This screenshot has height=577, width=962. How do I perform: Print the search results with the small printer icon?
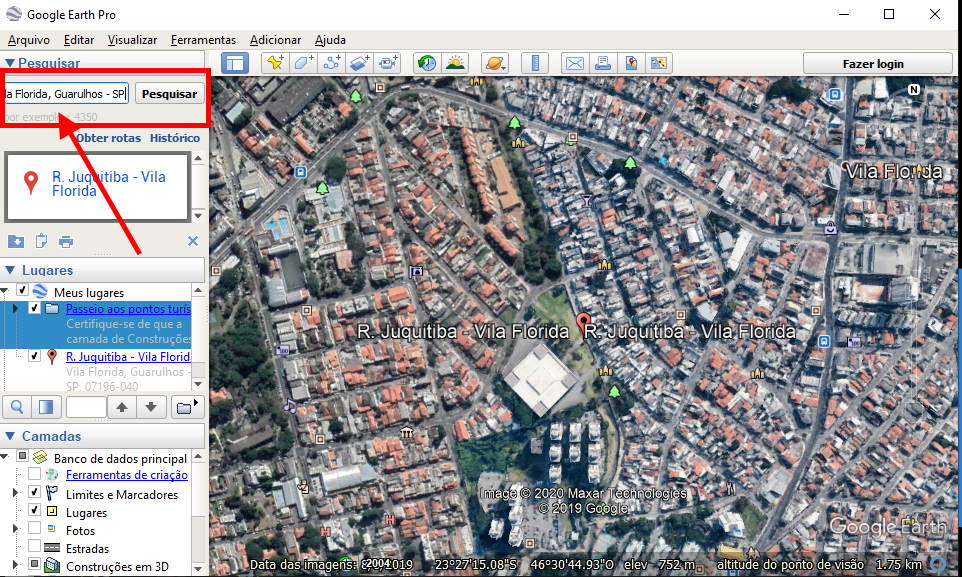point(66,241)
